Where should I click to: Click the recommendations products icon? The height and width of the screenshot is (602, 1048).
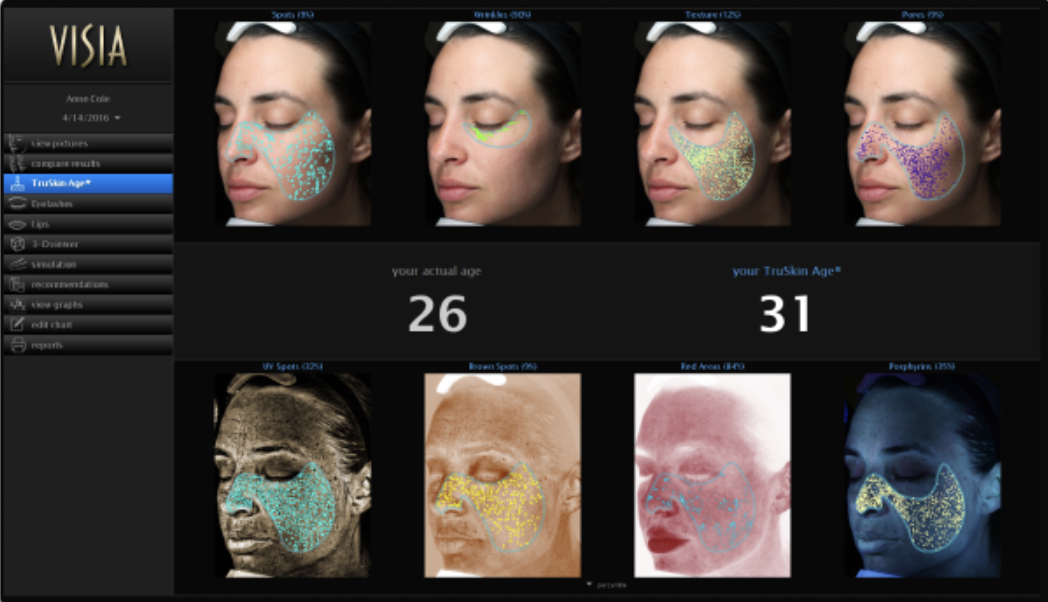point(17,284)
